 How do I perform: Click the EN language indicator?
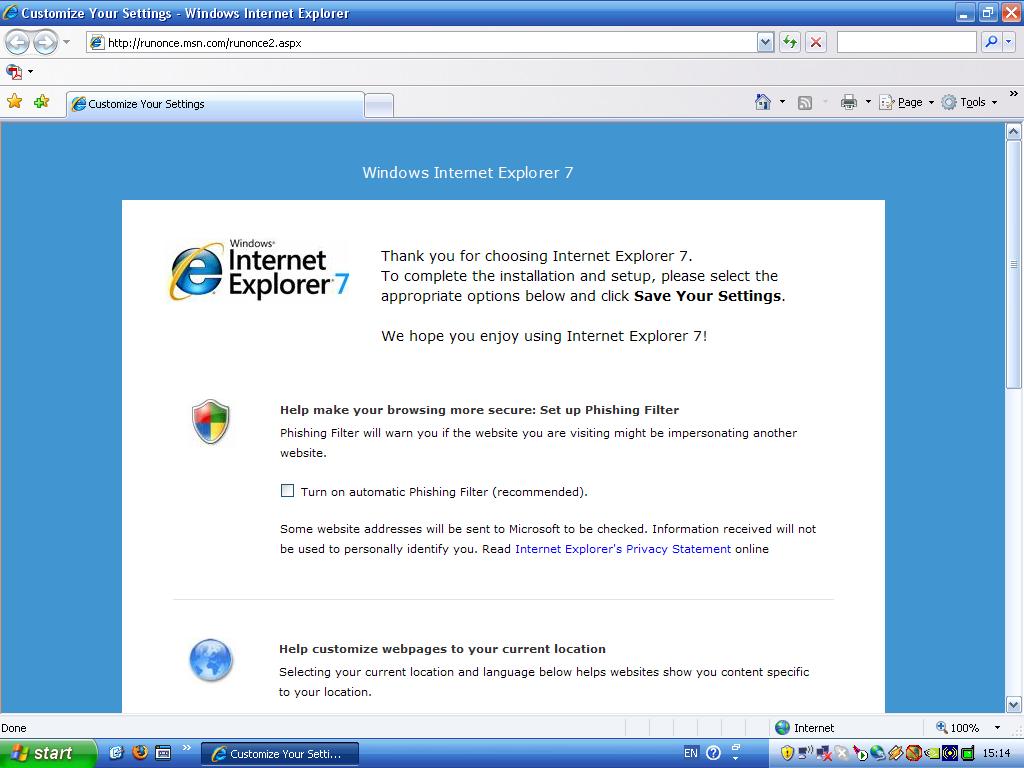[690, 753]
